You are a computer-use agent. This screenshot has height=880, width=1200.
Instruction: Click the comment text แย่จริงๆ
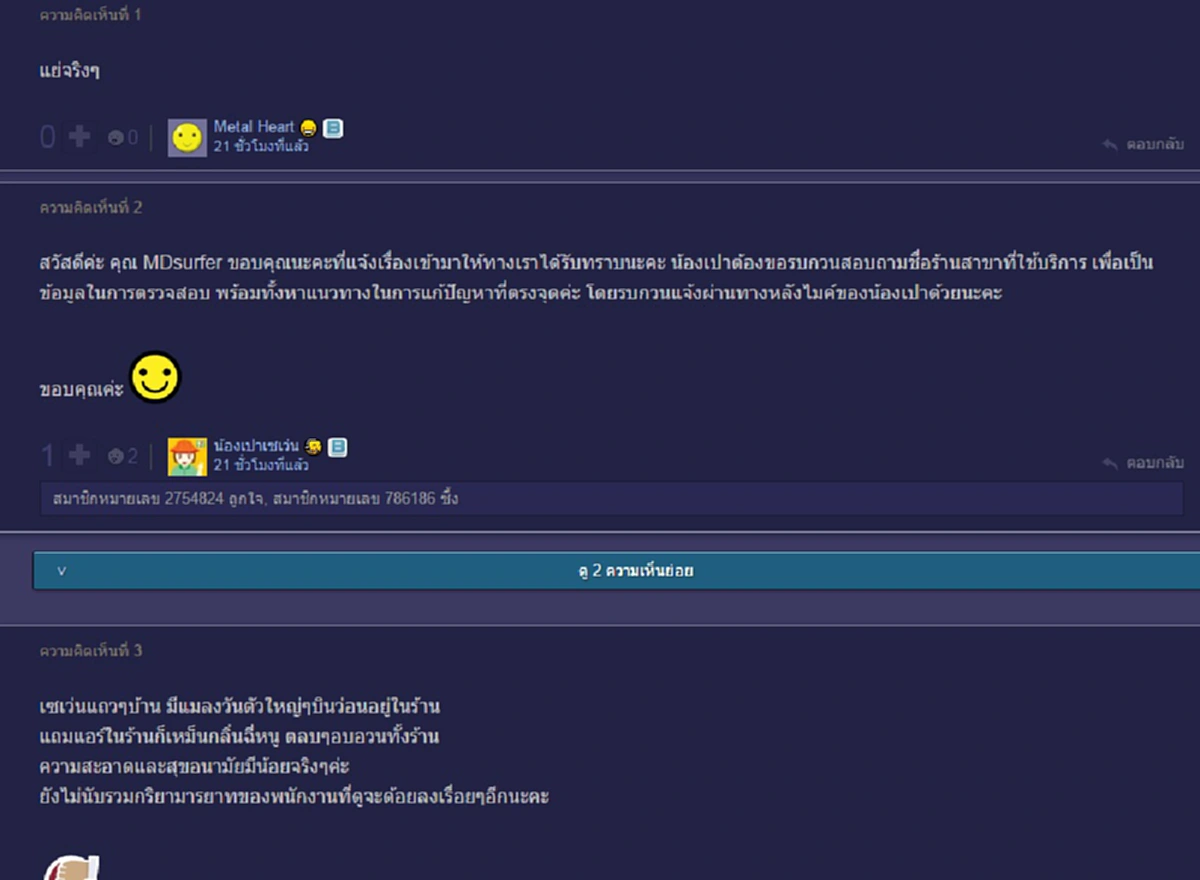point(69,72)
